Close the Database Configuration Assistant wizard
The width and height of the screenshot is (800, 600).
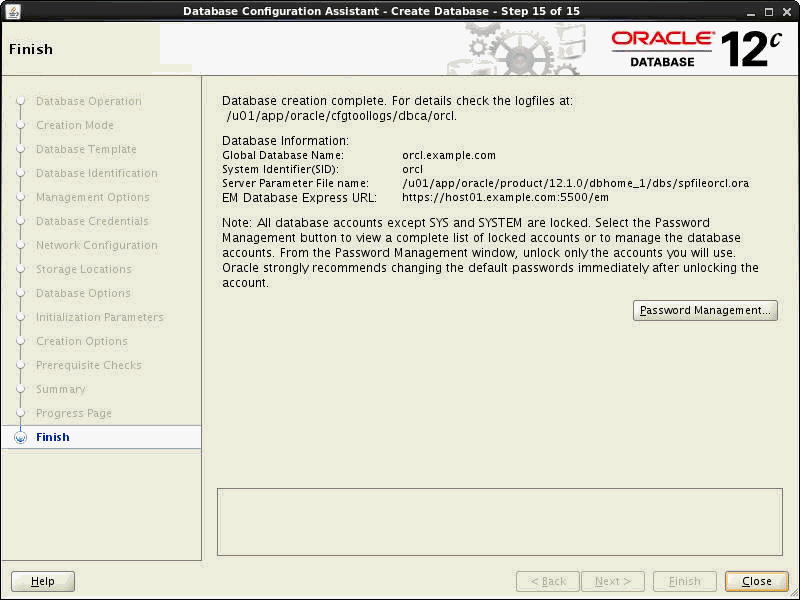tap(757, 581)
